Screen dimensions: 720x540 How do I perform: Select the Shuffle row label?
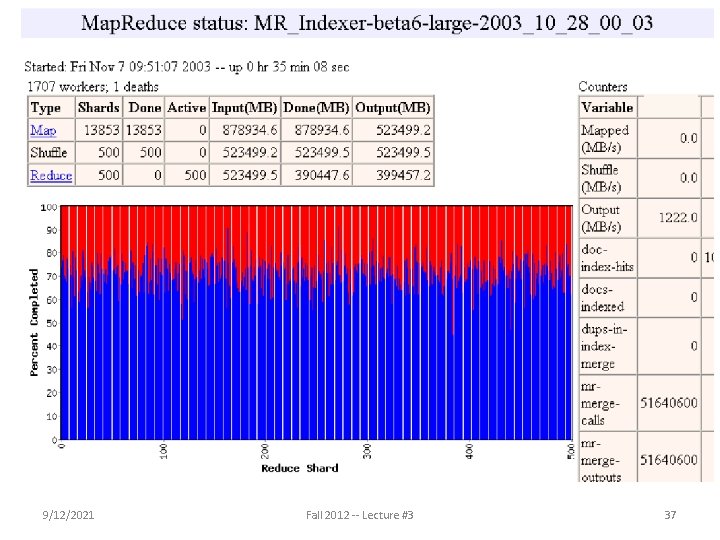click(49, 152)
